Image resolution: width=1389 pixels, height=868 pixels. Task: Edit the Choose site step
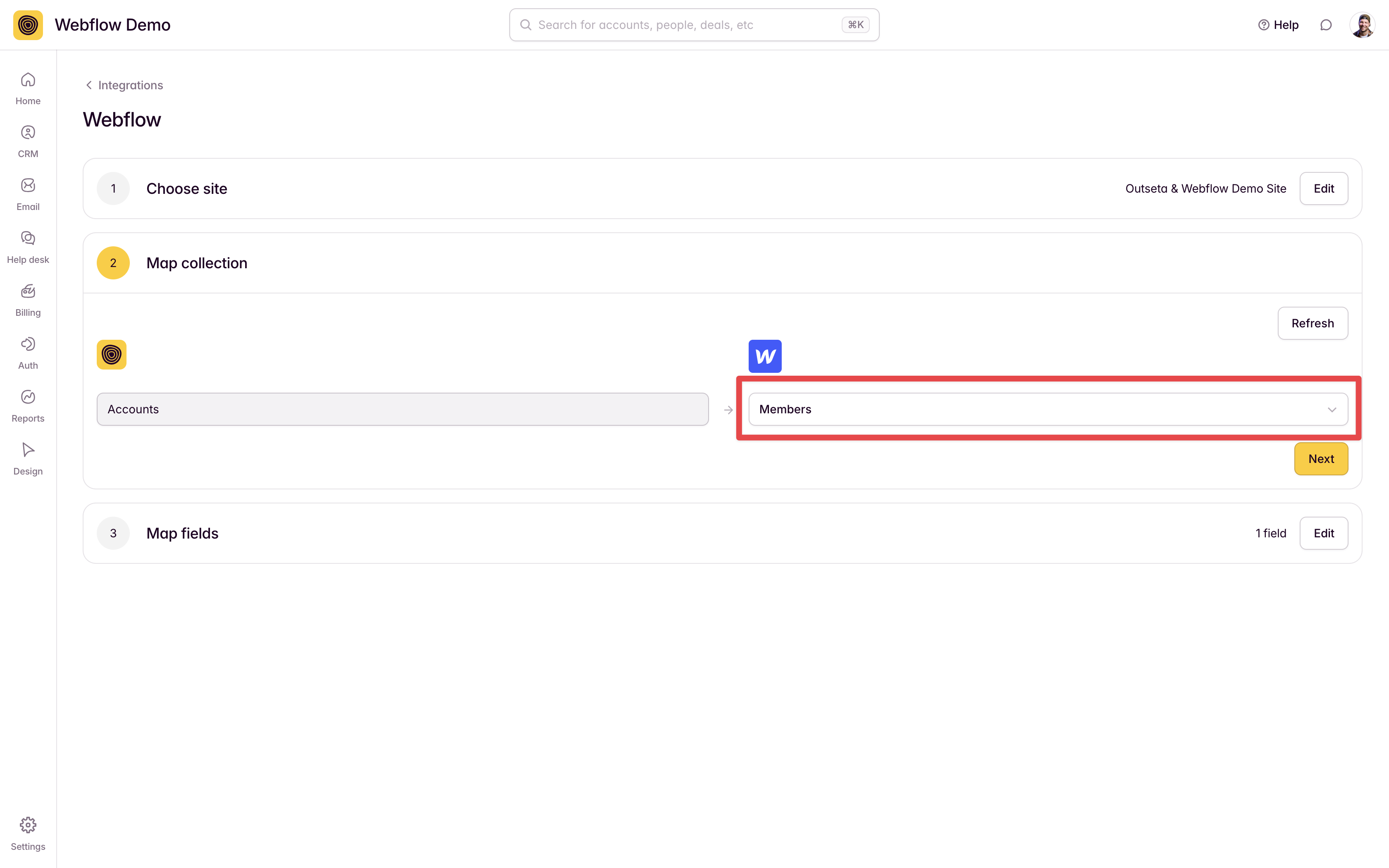[x=1323, y=188]
